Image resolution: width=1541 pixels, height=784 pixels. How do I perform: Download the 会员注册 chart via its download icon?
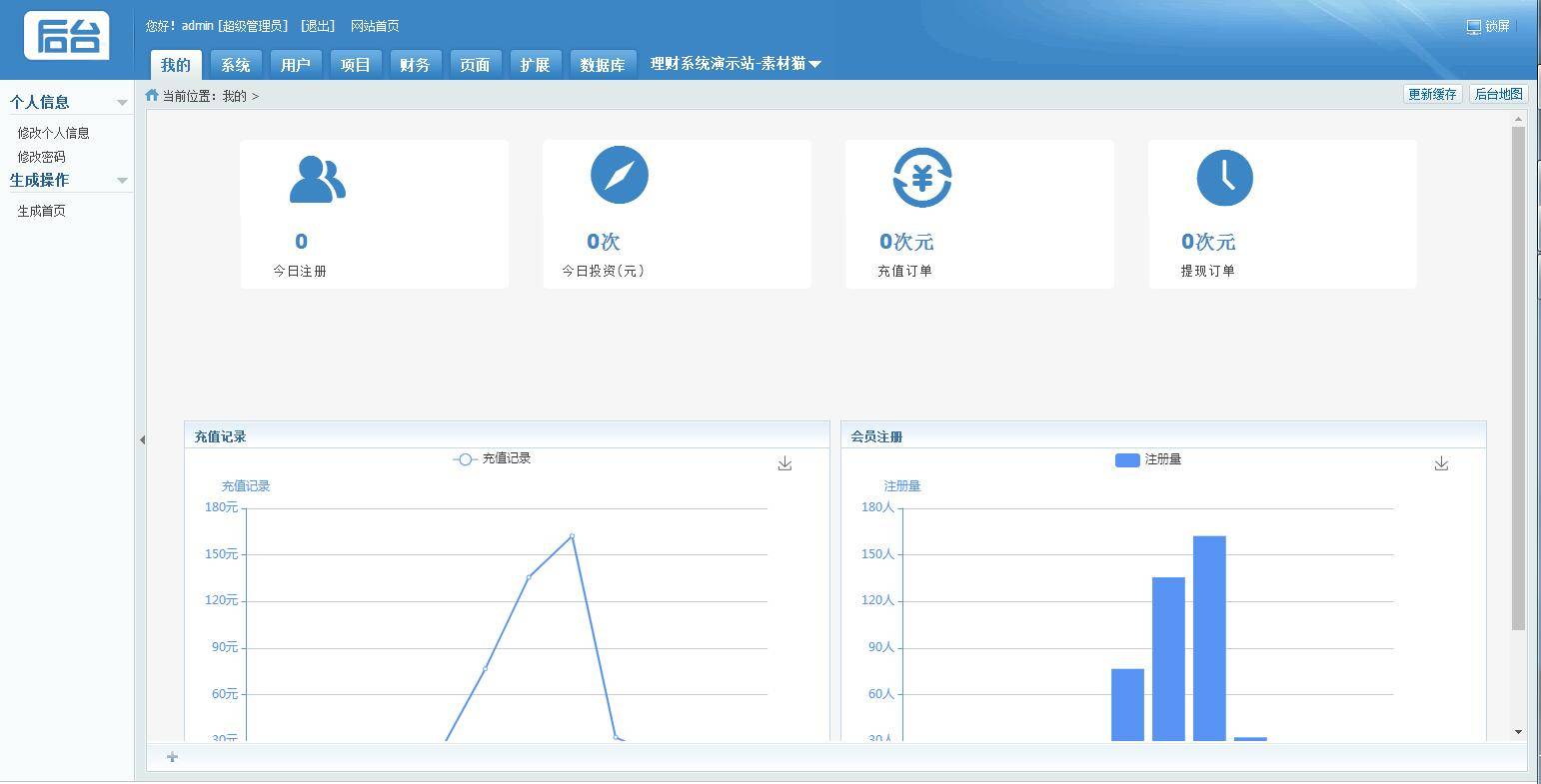pos(1441,463)
